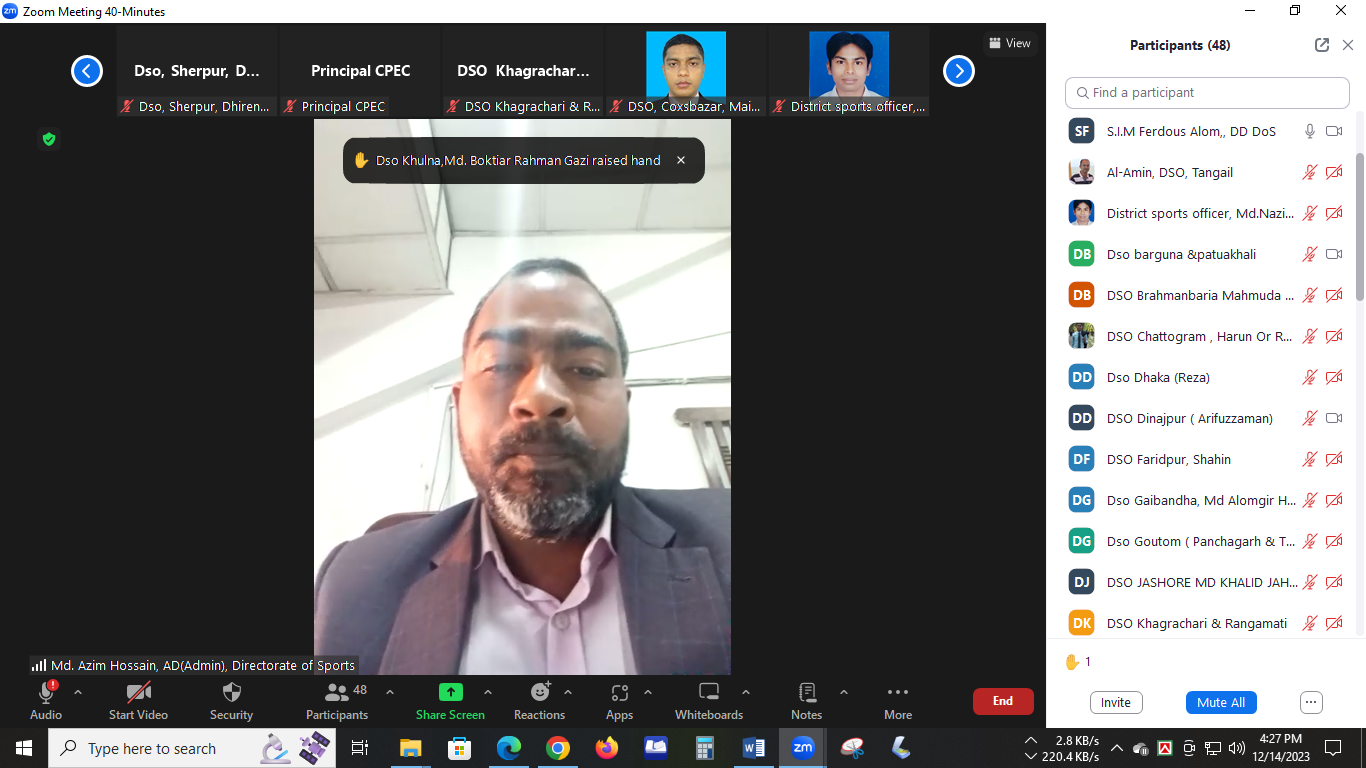This screenshot has width=1366, height=768.
Task: Dismiss the raised hand notification
Action: coord(681,160)
